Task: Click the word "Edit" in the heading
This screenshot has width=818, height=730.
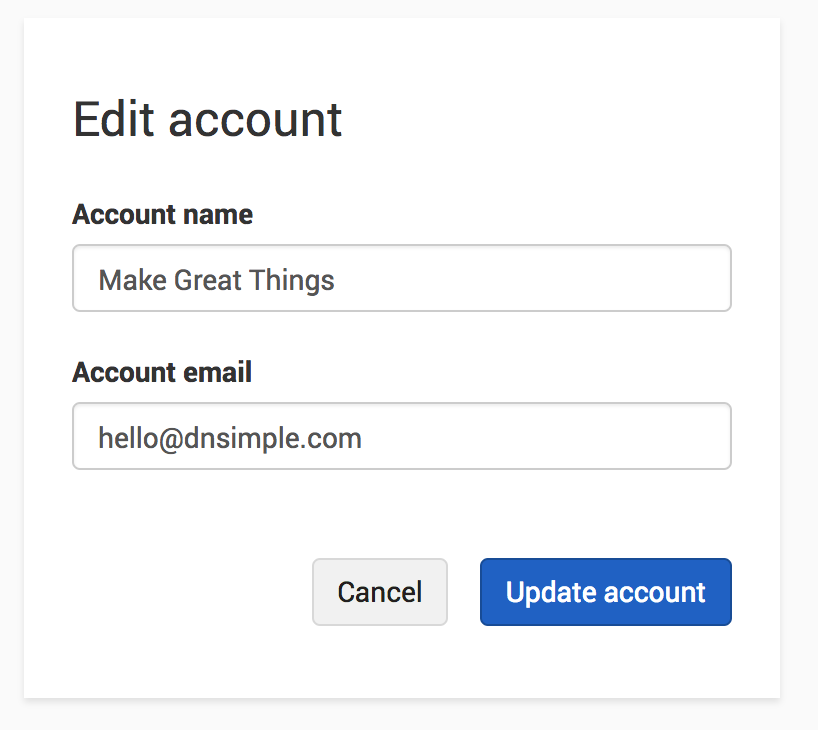Action: [112, 120]
